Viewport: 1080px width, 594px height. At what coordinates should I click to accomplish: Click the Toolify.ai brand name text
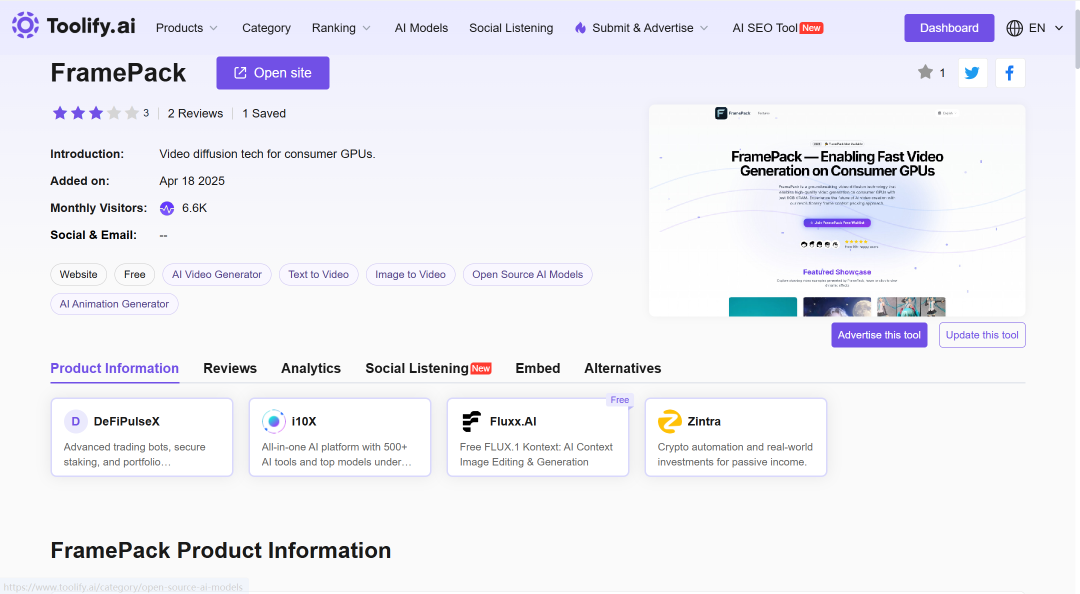tap(91, 26)
